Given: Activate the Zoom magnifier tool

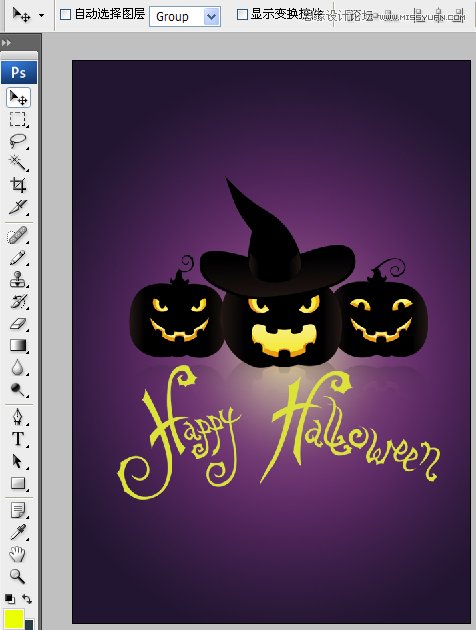Looking at the screenshot, I should (x=17, y=576).
